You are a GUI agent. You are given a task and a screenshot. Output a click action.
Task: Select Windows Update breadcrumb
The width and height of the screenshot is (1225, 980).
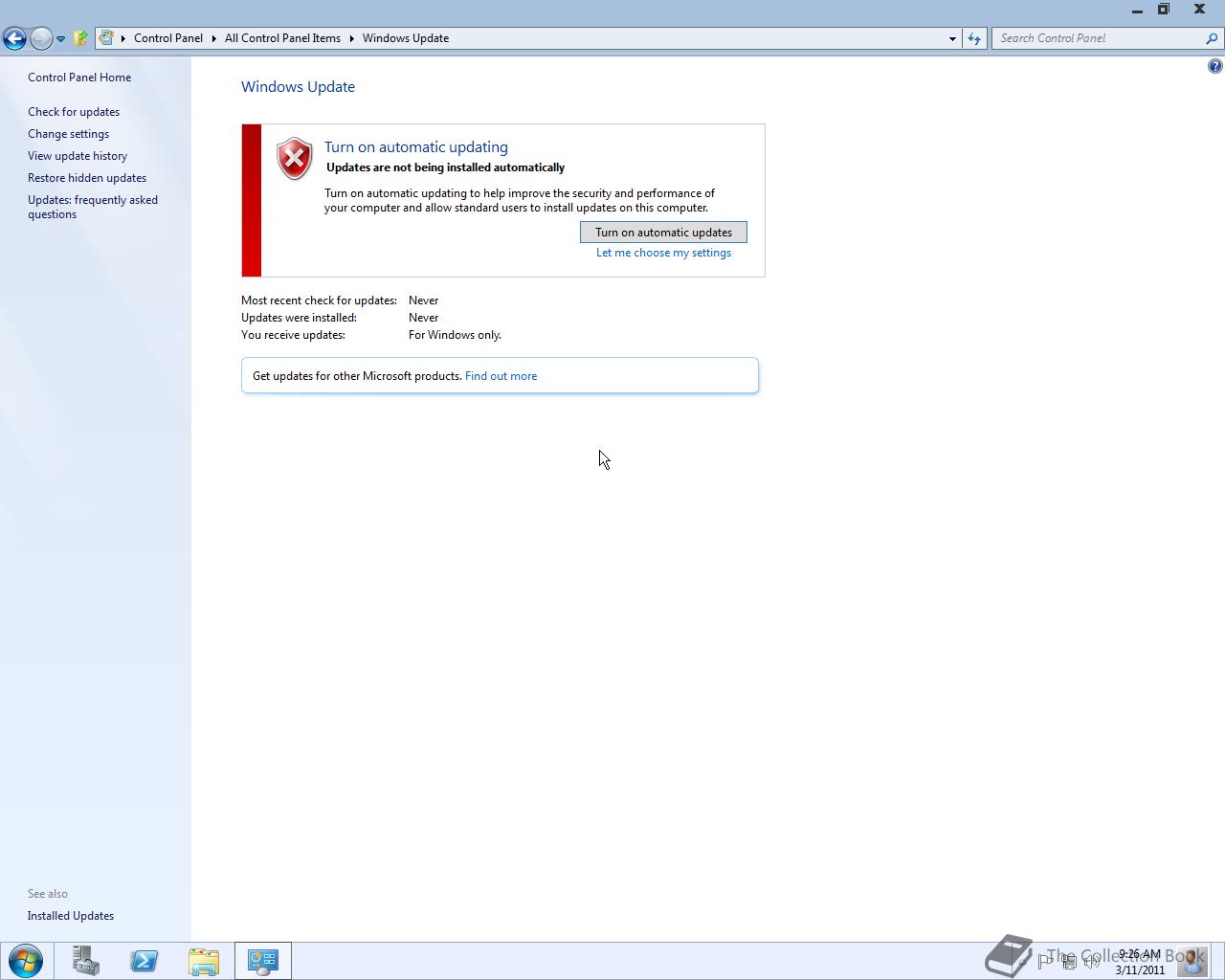click(x=406, y=38)
